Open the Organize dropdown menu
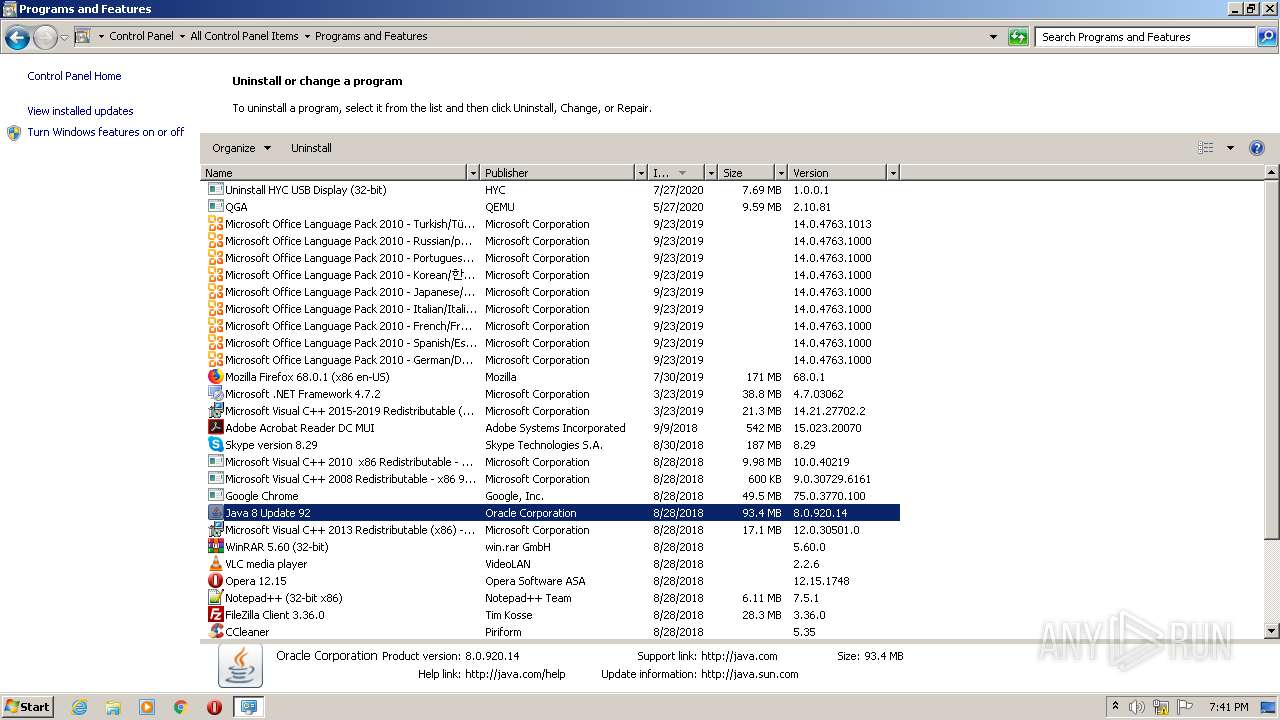Viewport: 1280px width, 720px height. [x=241, y=148]
